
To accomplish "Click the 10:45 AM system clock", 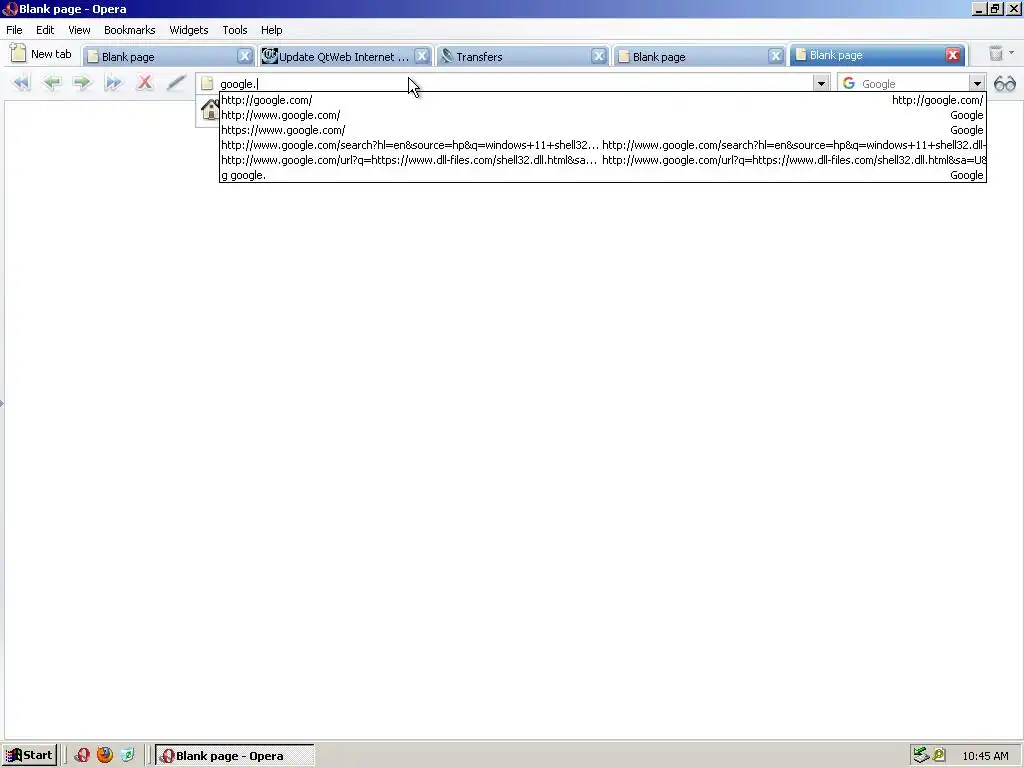I will coord(985,756).
